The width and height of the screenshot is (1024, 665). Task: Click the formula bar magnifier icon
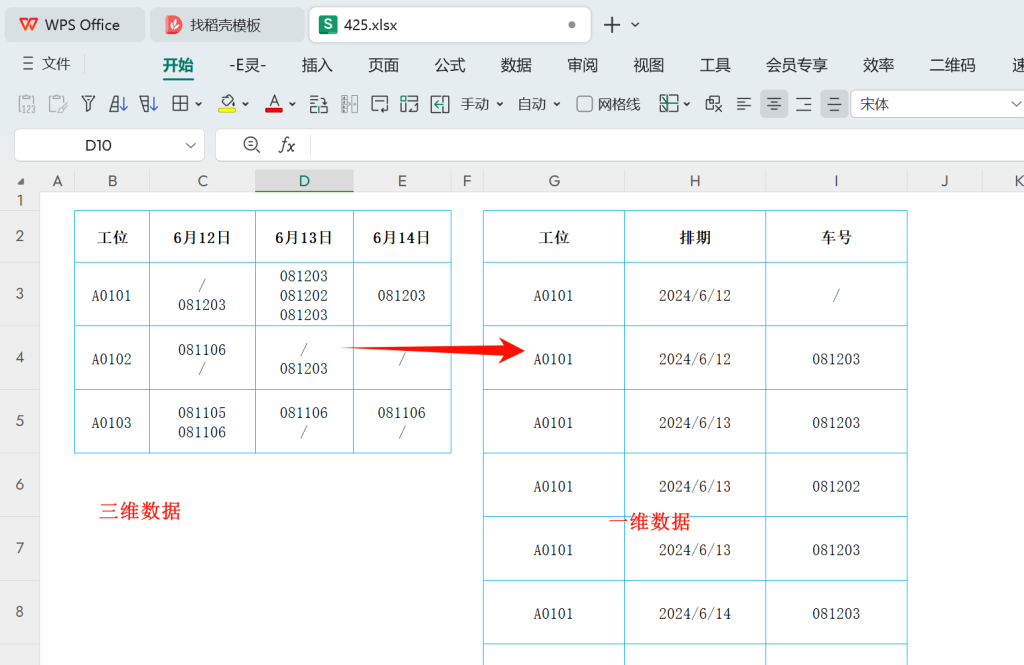(x=251, y=144)
